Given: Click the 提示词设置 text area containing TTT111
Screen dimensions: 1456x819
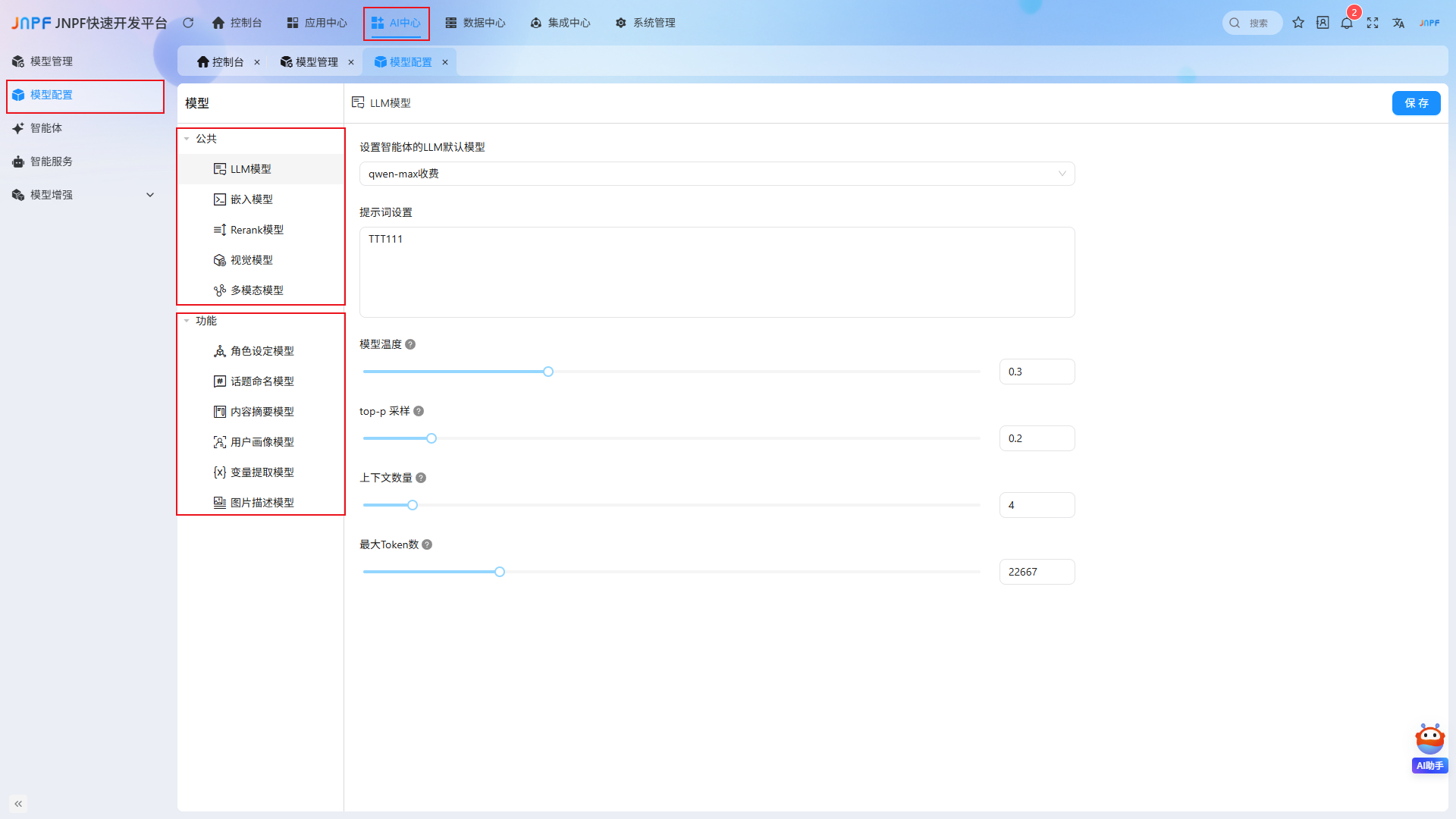Looking at the screenshot, I should (717, 272).
